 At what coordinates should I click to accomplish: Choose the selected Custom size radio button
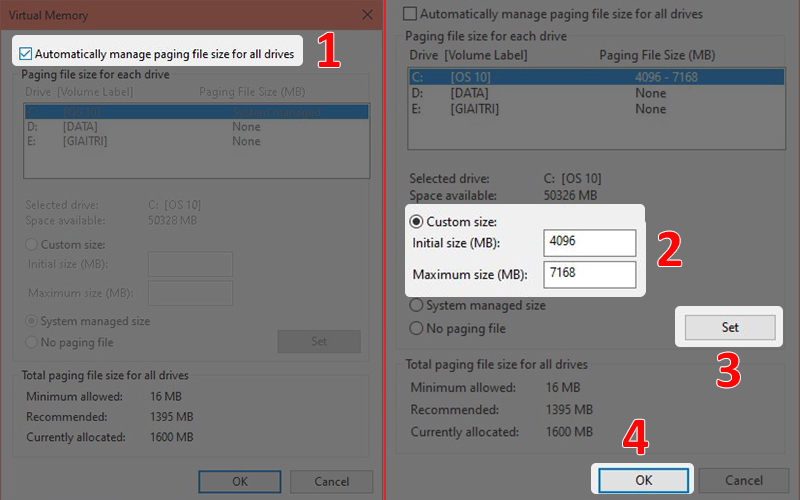[416, 221]
